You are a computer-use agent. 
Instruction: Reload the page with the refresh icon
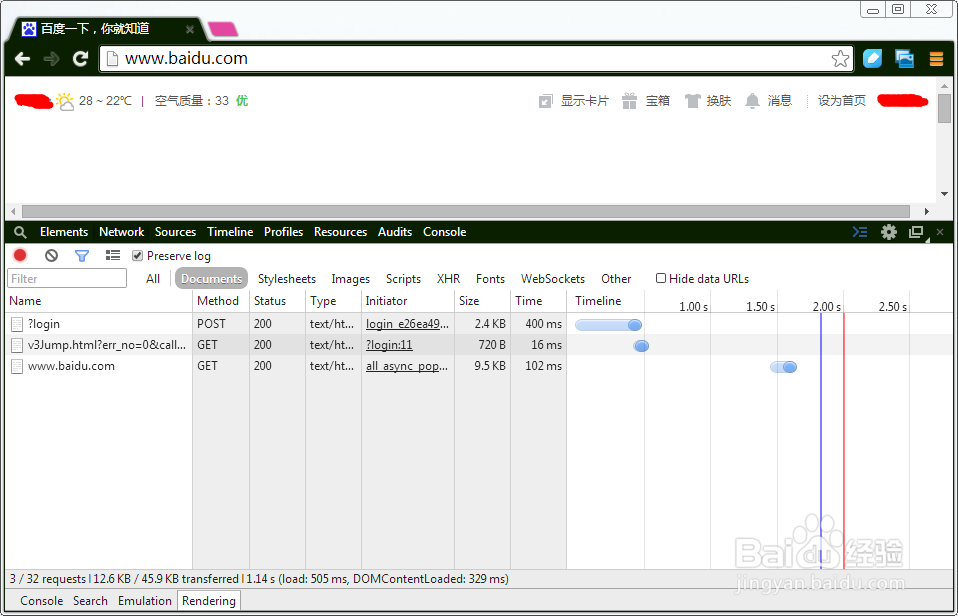tap(80, 59)
